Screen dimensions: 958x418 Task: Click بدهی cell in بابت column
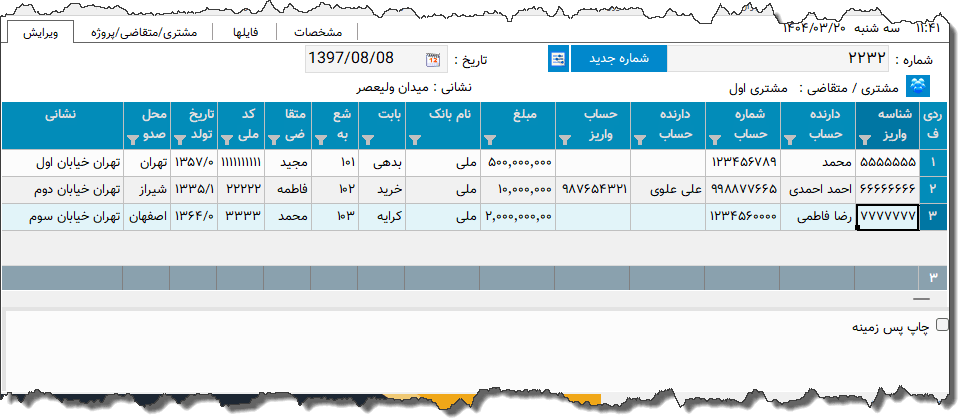point(382,163)
